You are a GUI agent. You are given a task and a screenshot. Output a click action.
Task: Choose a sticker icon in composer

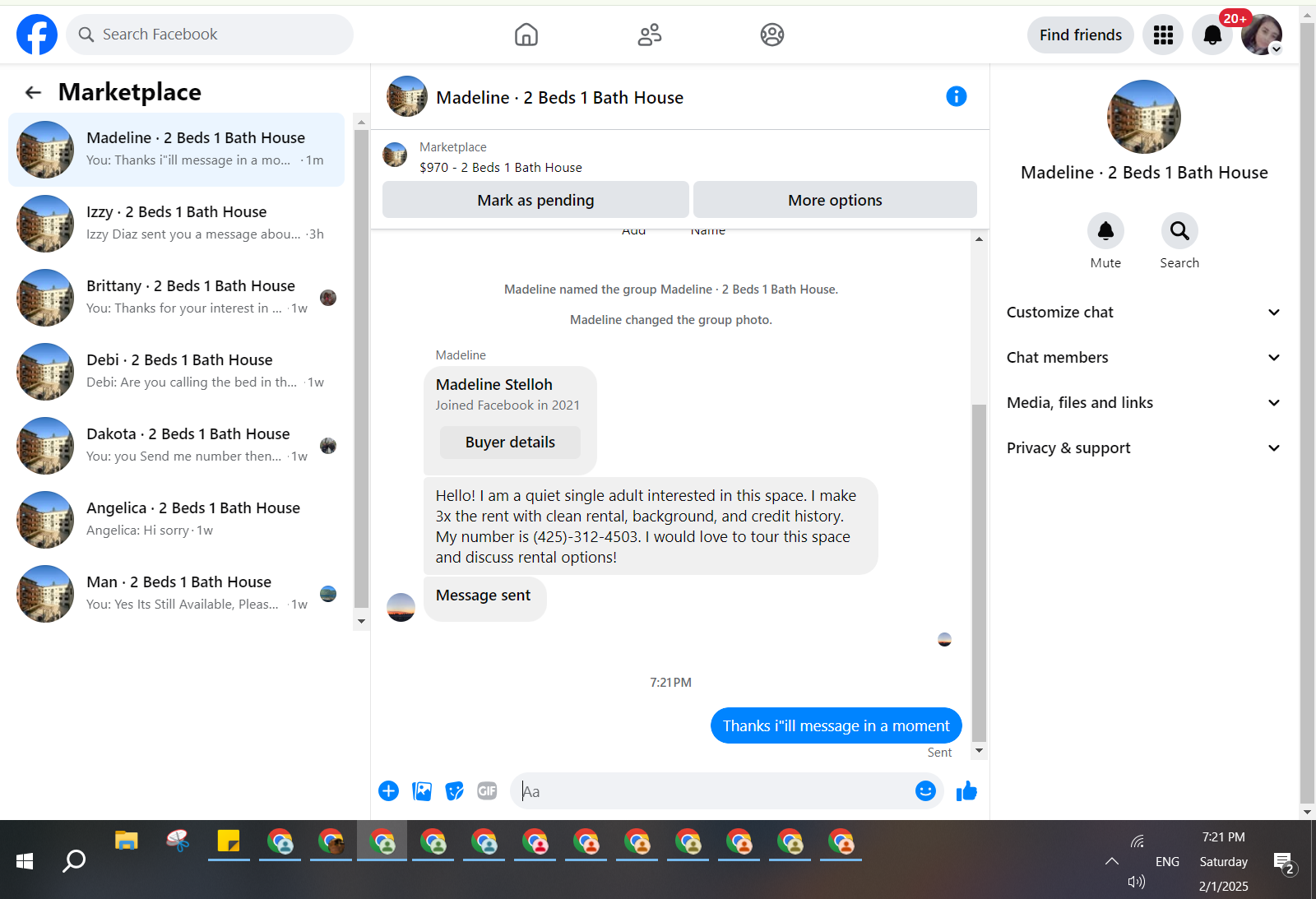(x=455, y=791)
